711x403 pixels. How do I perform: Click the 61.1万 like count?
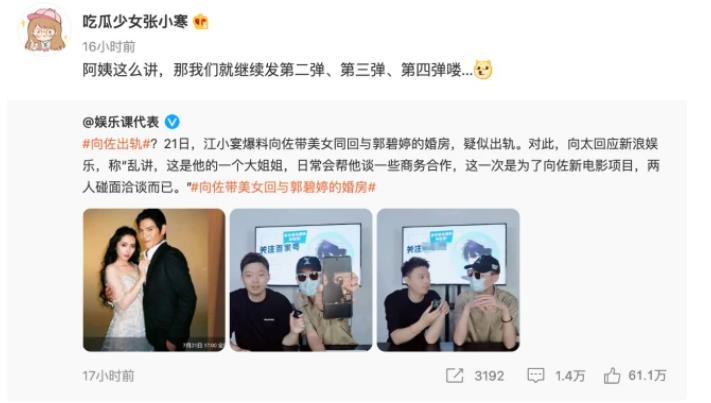[647, 376]
